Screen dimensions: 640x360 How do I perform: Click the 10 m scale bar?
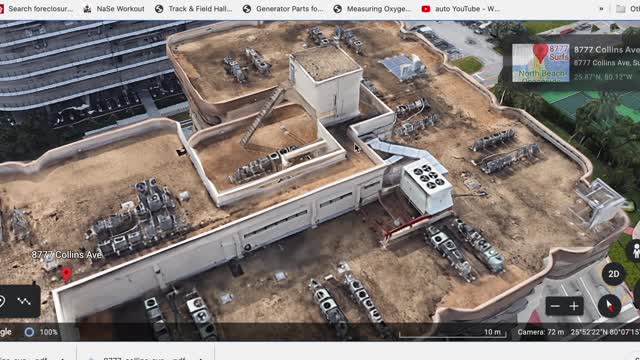453,333
